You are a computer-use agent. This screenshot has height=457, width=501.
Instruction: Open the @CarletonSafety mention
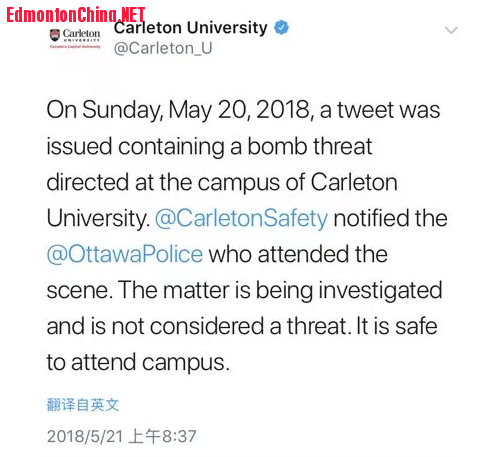pos(242,219)
